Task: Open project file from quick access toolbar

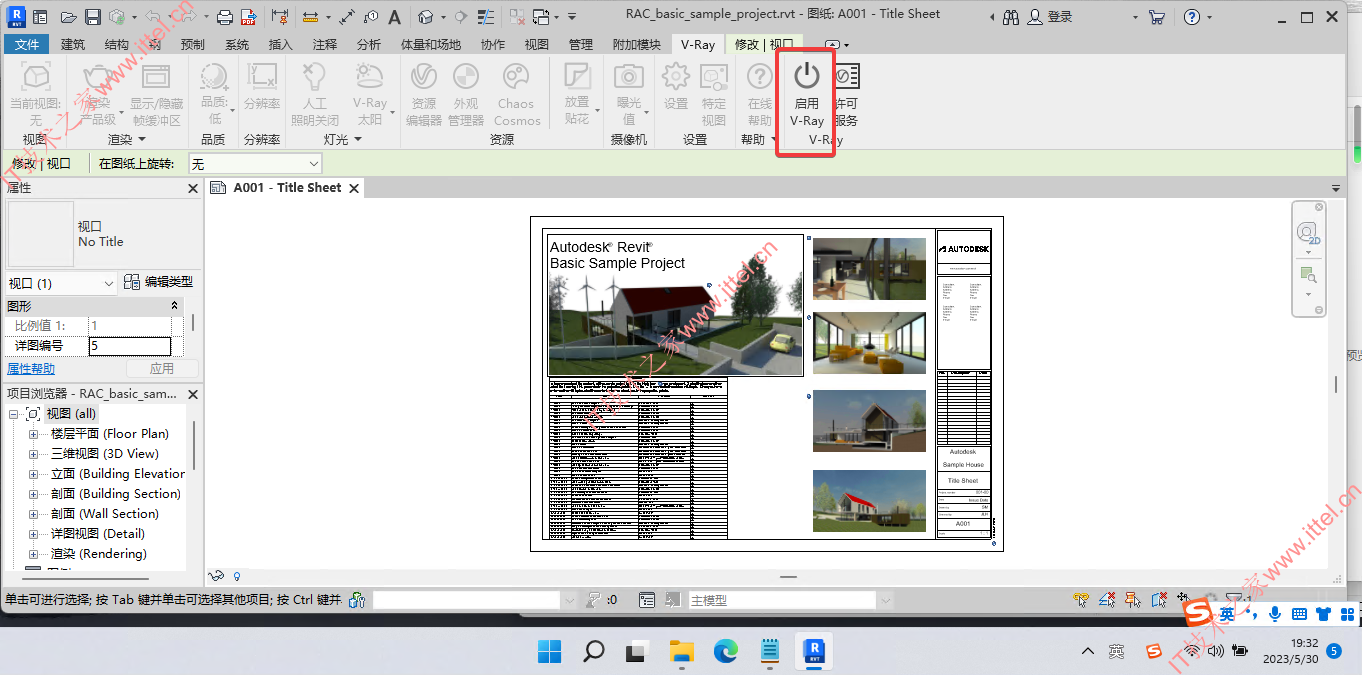Action: pos(68,17)
